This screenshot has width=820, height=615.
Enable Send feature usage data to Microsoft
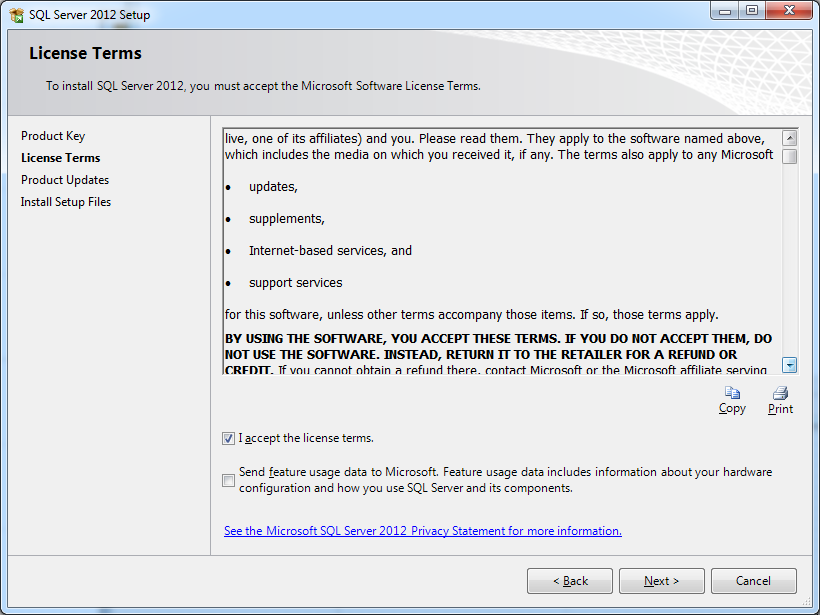228,480
